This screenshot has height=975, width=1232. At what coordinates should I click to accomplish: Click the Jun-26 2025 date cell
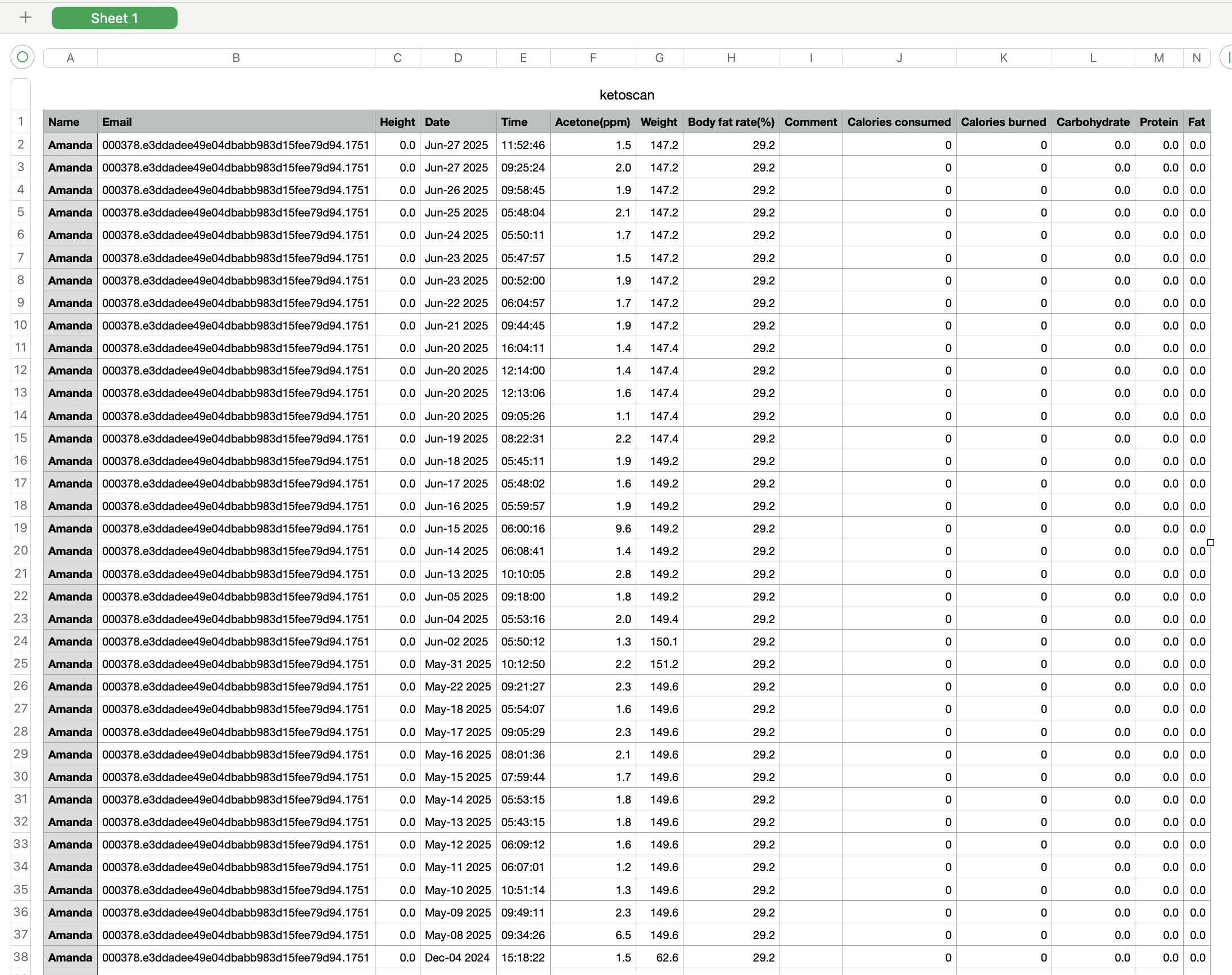(458, 190)
